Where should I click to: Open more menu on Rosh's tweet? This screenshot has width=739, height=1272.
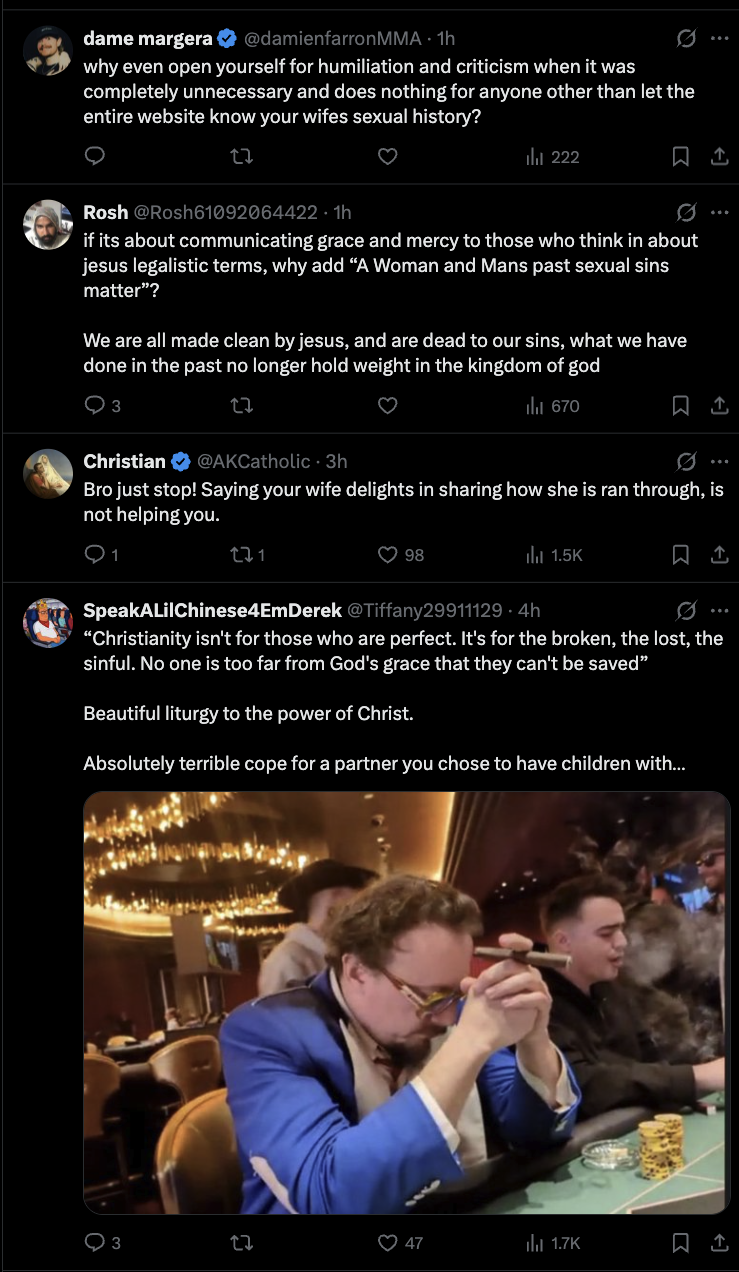719,212
